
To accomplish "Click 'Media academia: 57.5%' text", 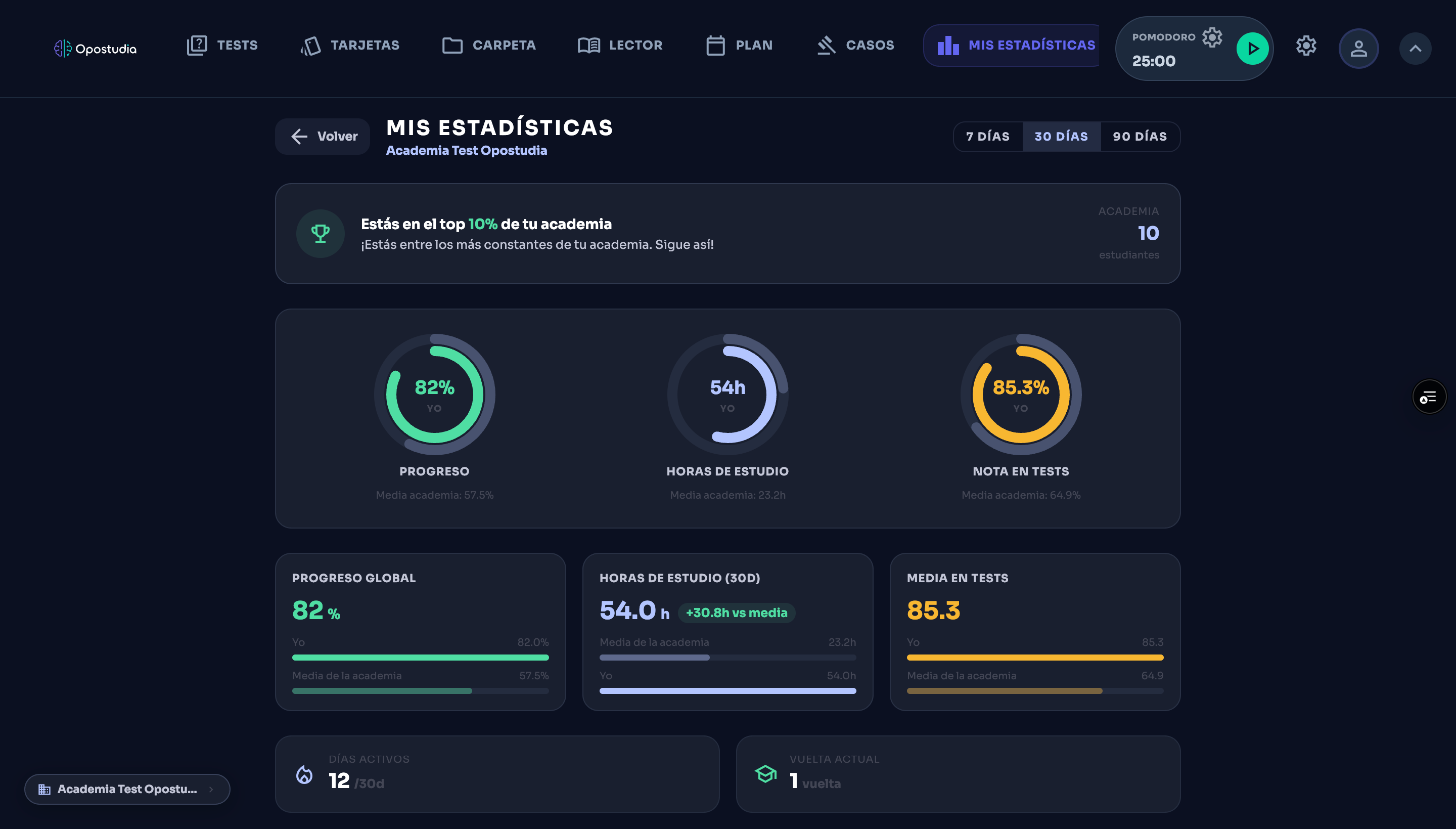I will click(x=435, y=495).
